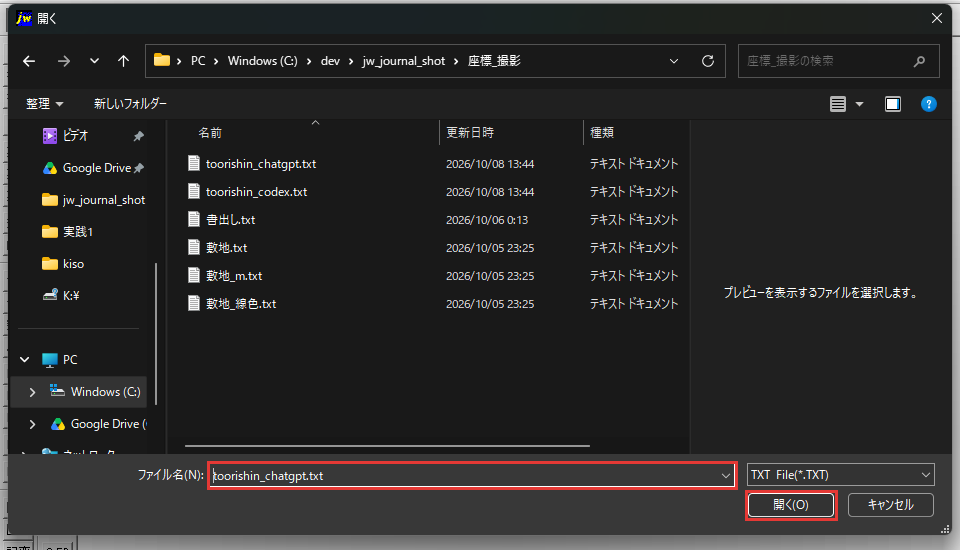Image resolution: width=960 pixels, height=550 pixels.
Task: Click the horizontal scrollbar in file list
Action: [x=388, y=446]
